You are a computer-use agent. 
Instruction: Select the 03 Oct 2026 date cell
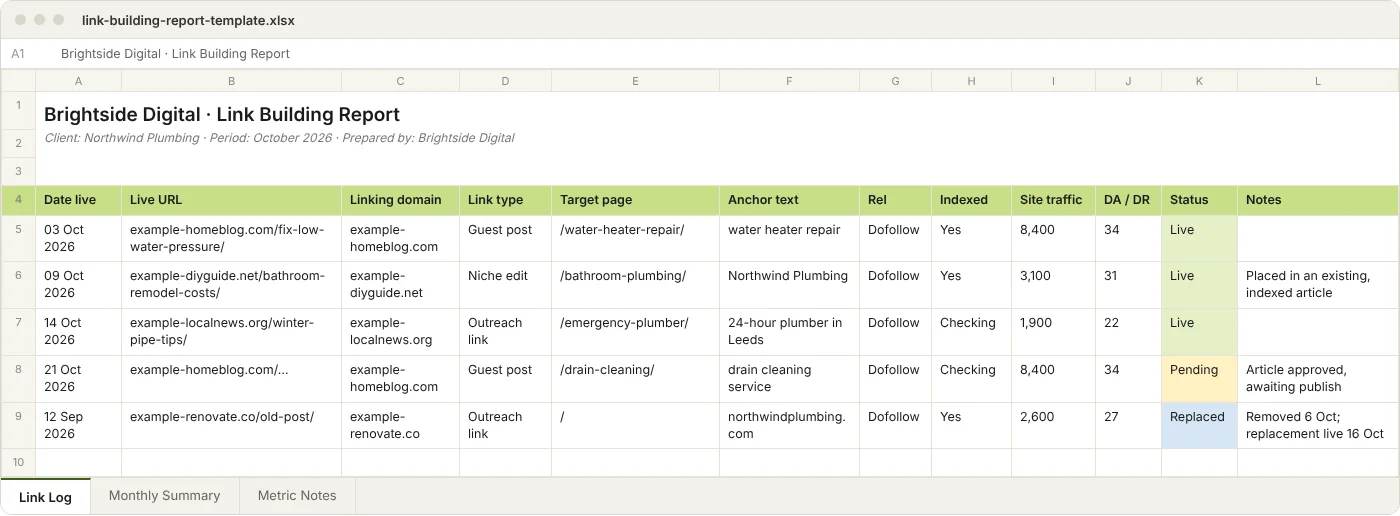[79, 238]
